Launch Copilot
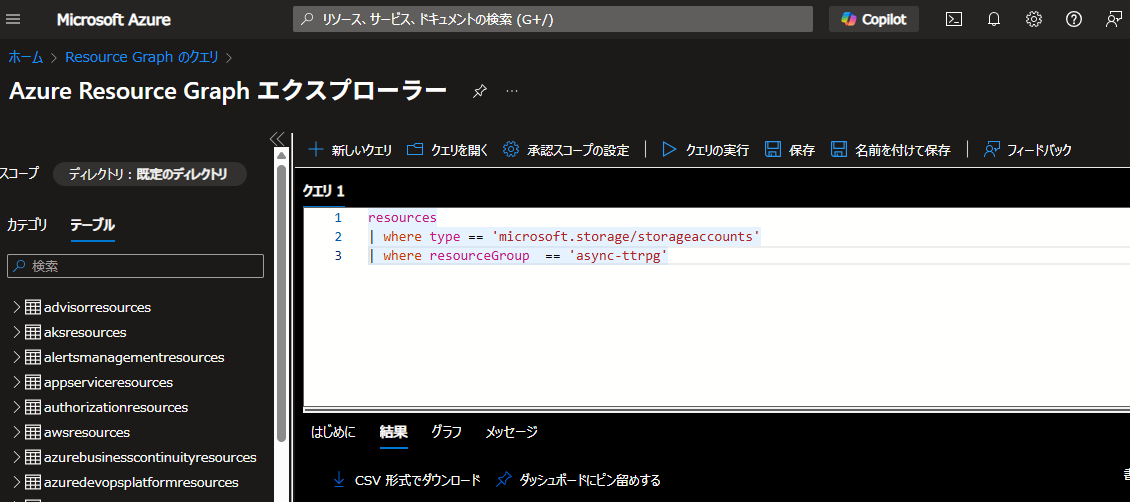Screen dimensions: 1130x502 873,19
